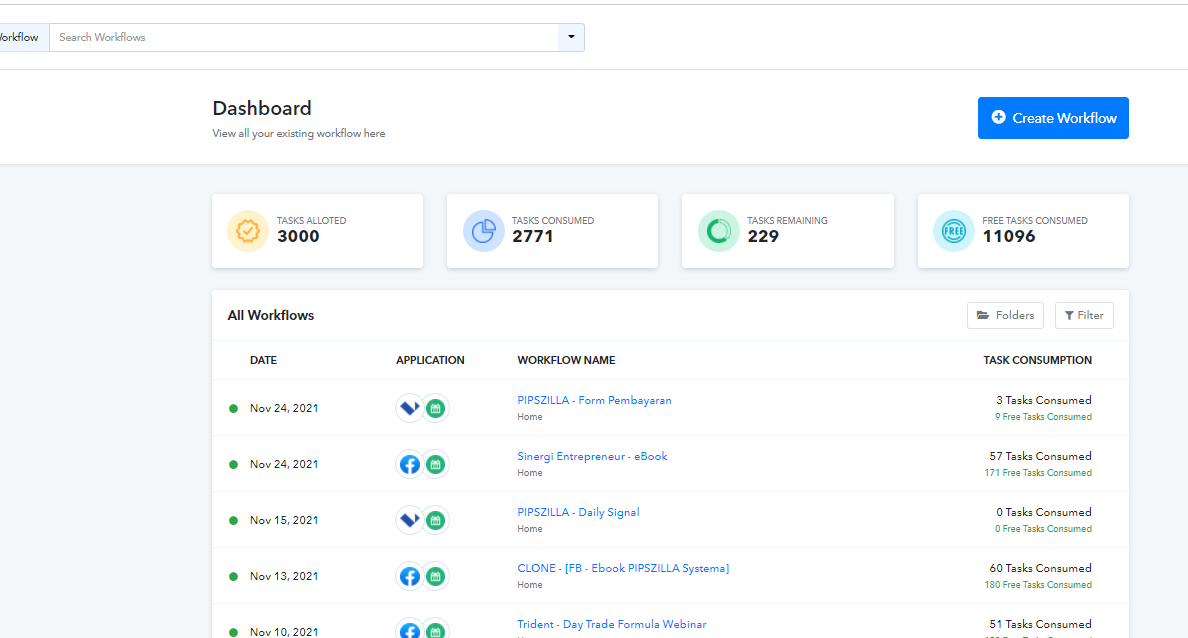Click green sheets icon in PIPSZILLA - Form Pembayaran row
1188x638 pixels.
436,408
